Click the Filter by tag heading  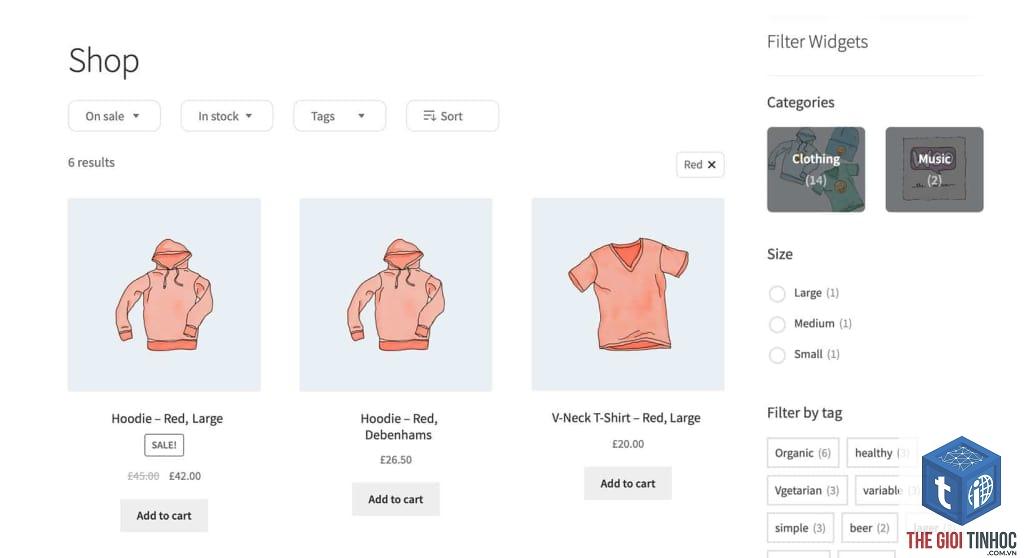tap(805, 413)
